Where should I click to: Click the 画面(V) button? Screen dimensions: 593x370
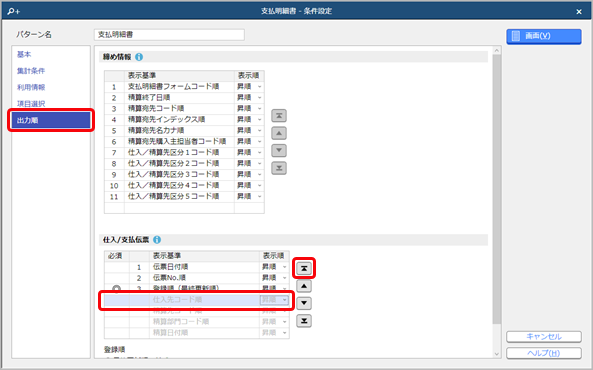tap(544, 36)
